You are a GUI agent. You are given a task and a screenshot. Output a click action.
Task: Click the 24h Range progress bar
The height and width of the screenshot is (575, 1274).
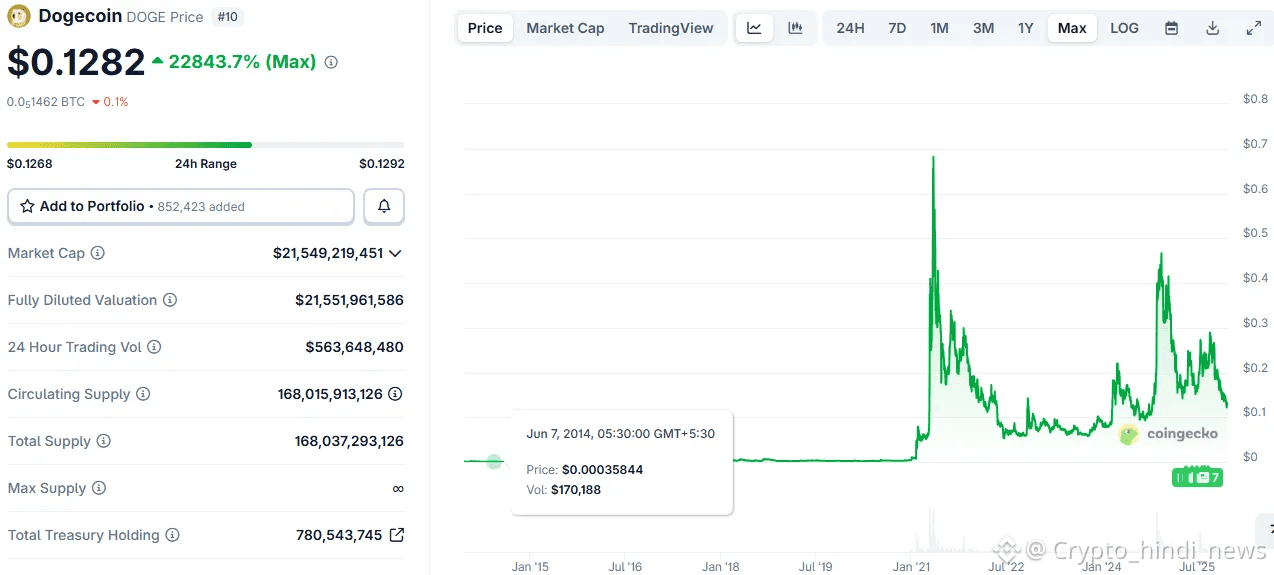[x=206, y=145]
